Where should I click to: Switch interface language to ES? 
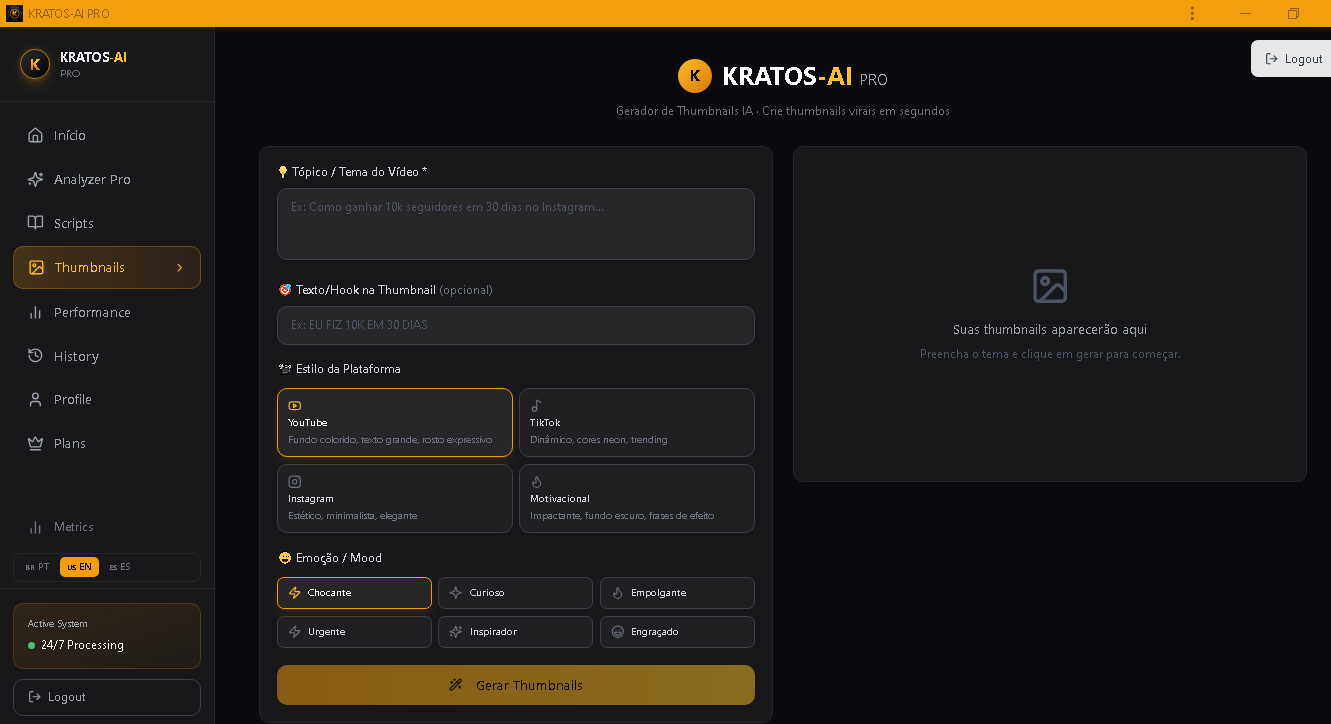[119, 566]
